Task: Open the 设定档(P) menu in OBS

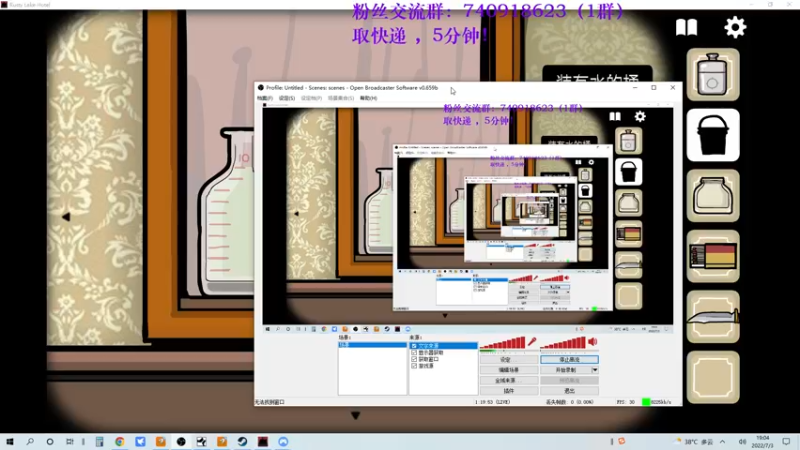Action: pos(311,98)
